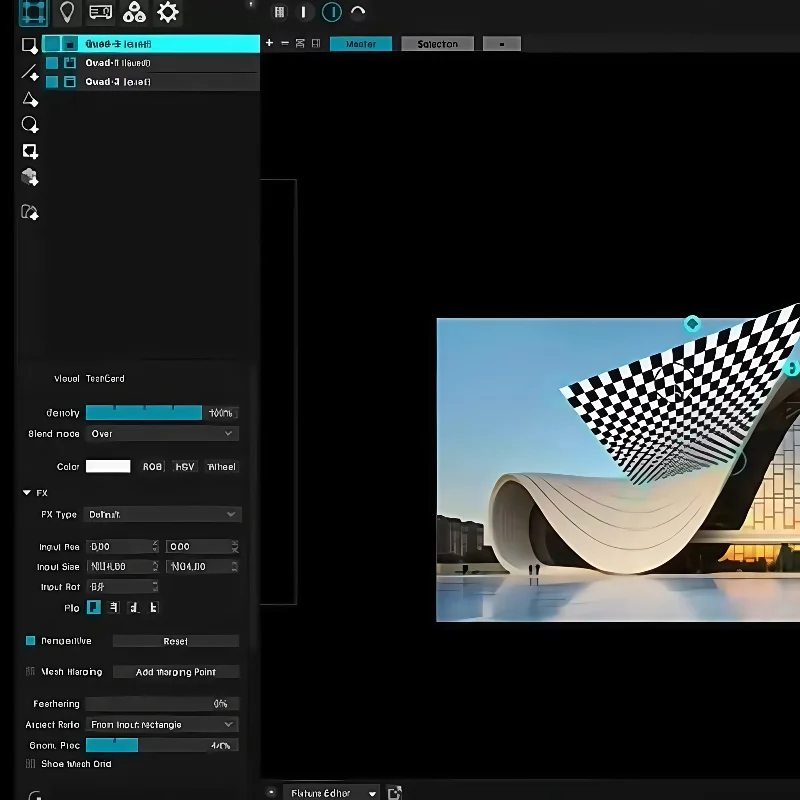The image size is (800, 800).
Task: Open the location pin tab icon
Action: click(x=67, y=12)
